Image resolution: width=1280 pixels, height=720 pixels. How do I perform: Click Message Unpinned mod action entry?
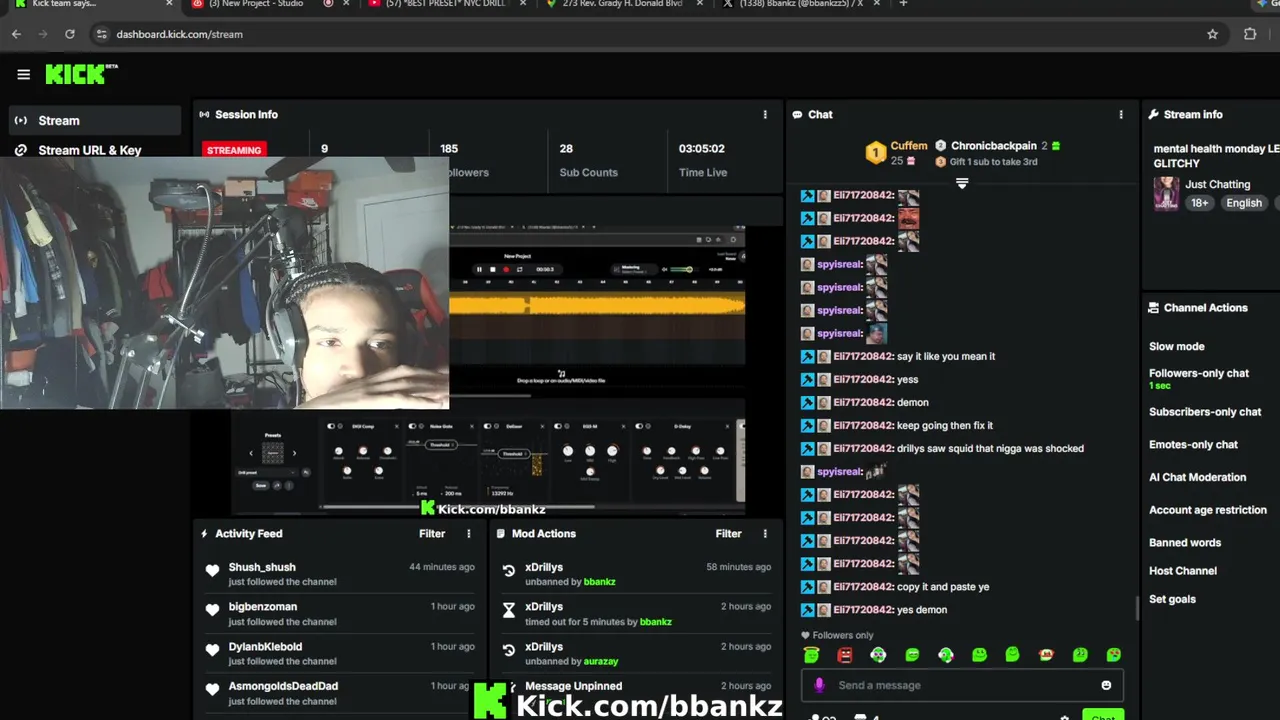(573, 686)
